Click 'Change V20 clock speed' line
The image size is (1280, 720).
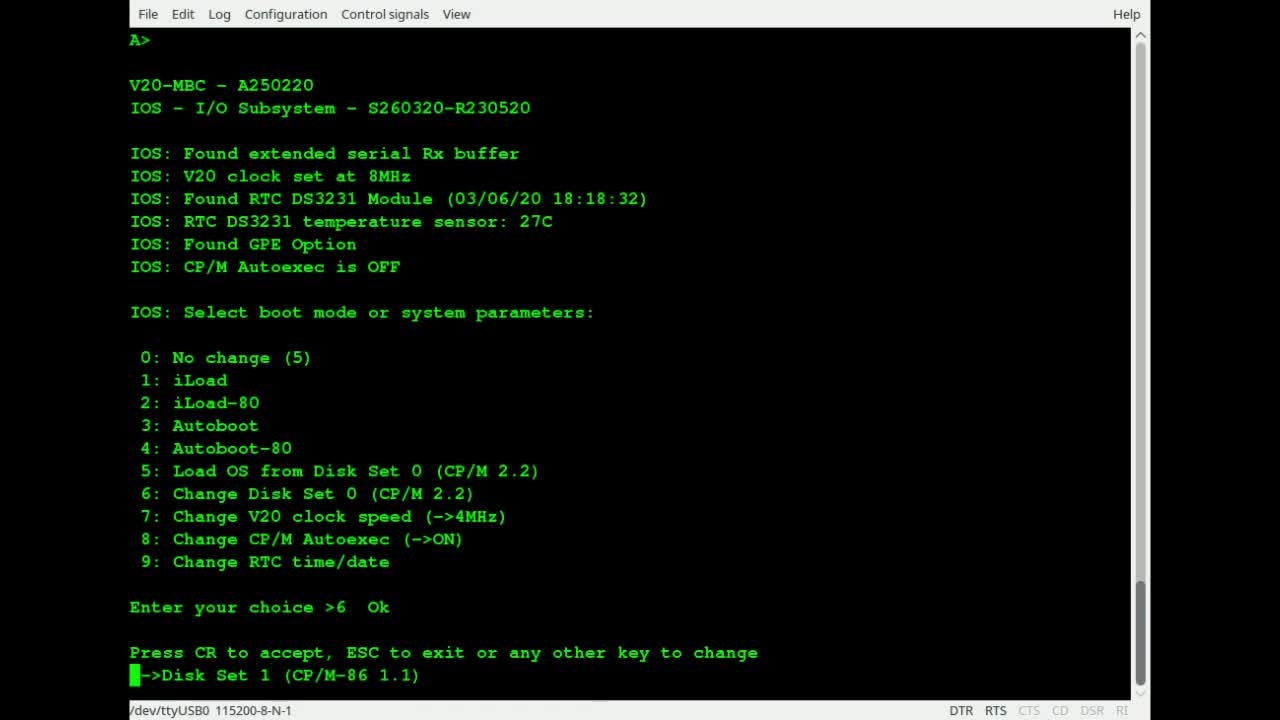pos(323,517)
